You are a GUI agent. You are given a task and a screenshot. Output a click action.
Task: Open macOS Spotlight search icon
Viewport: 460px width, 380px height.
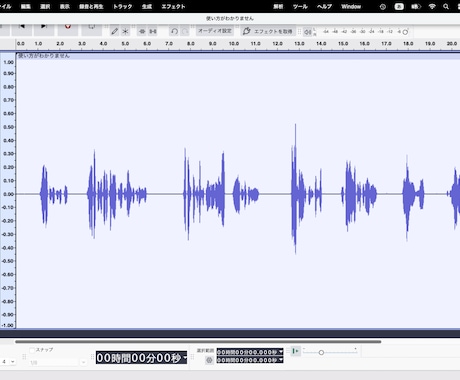(x=446, y=6)
